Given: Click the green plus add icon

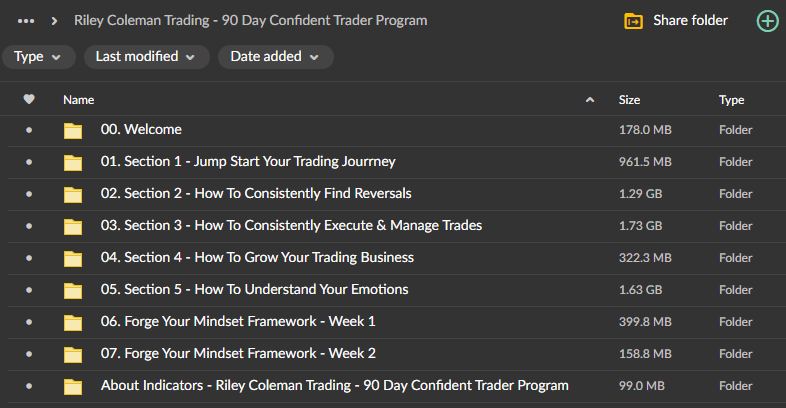Looking at the screenshot, I should pyautogui.click(x=767, y=20).
